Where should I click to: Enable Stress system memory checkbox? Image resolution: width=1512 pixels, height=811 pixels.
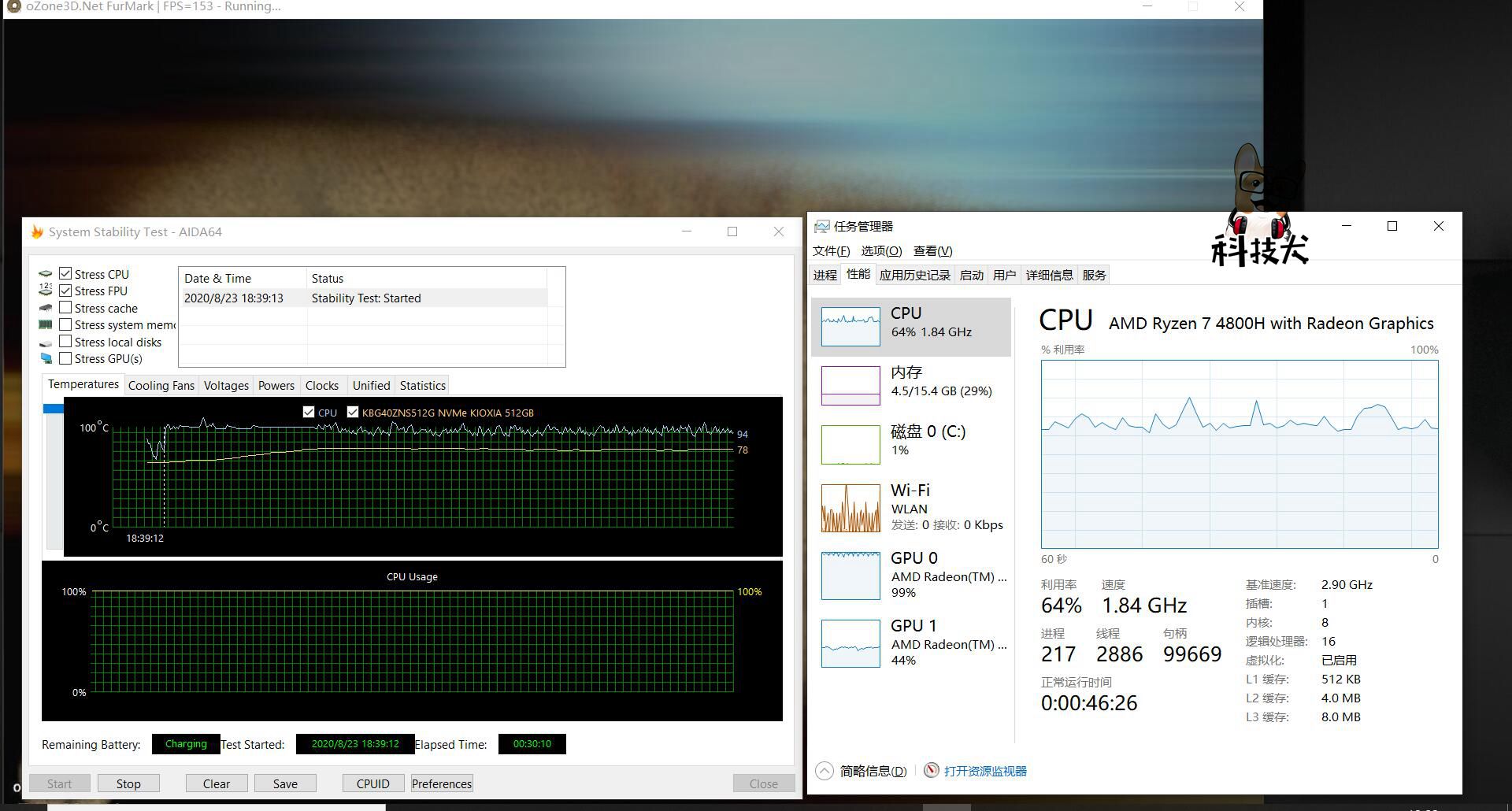(65, 324)
